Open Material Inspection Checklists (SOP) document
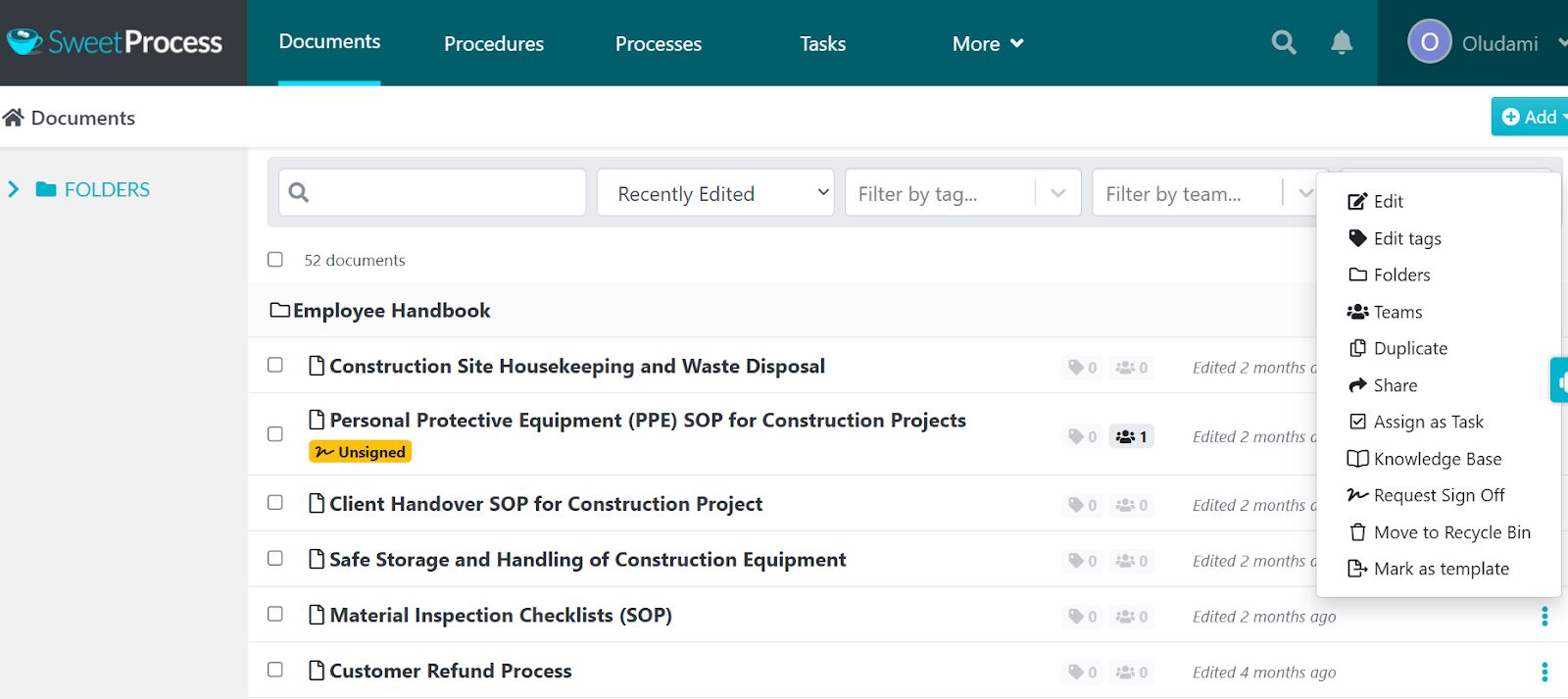This screenshot has width=1568, height=699. 501,615
